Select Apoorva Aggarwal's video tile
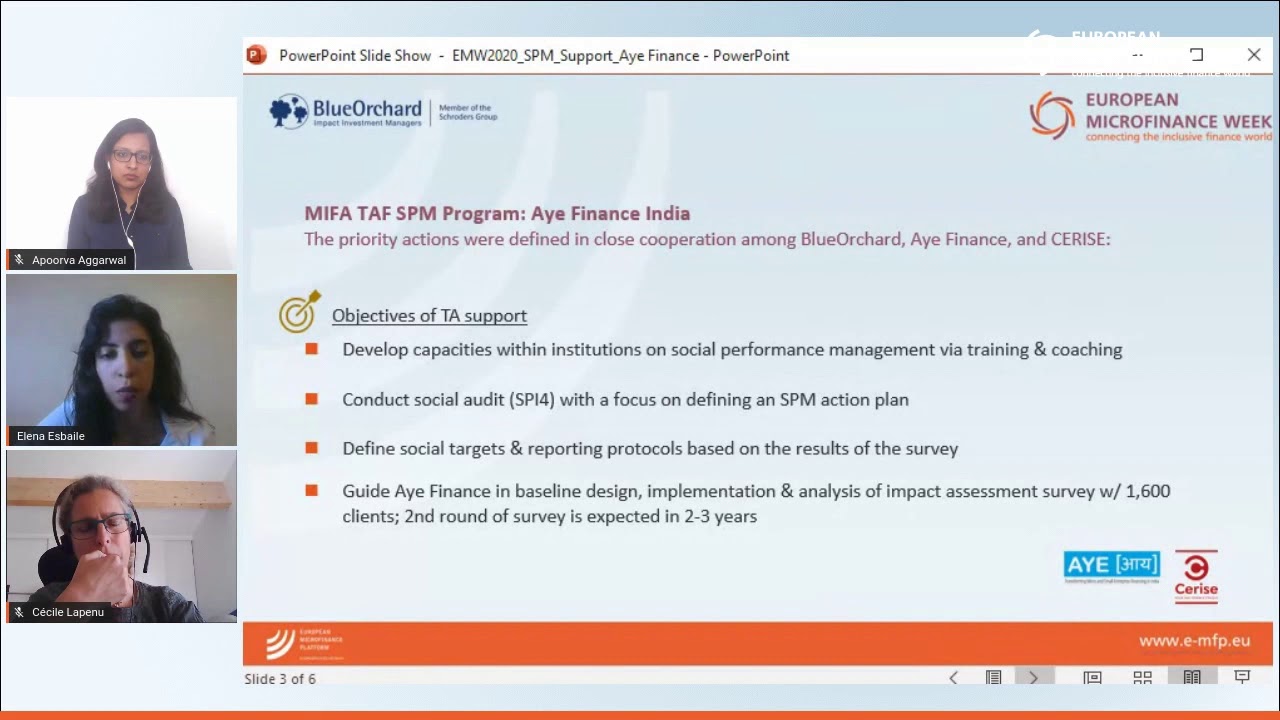 pos(121,183)
